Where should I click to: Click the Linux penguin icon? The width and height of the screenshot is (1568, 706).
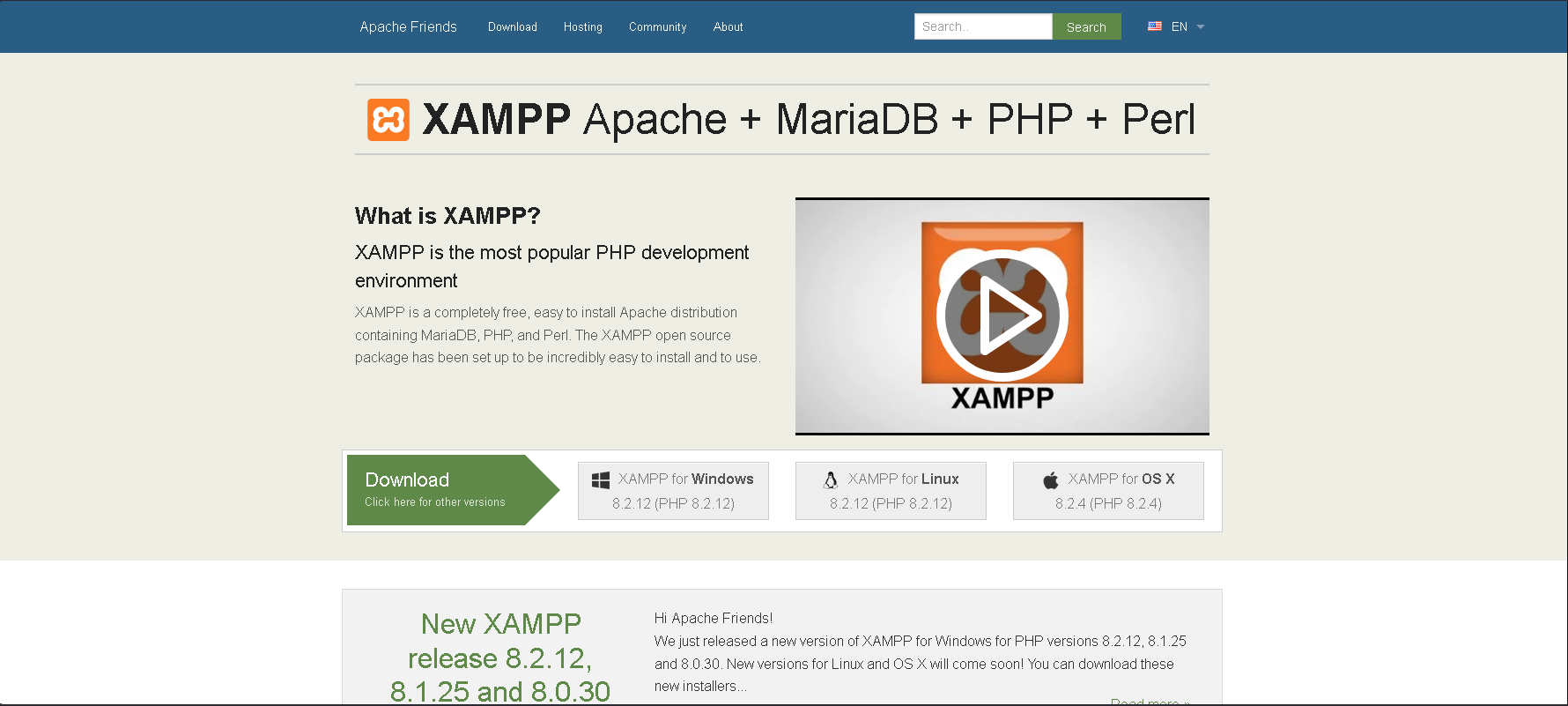[831, 479]
